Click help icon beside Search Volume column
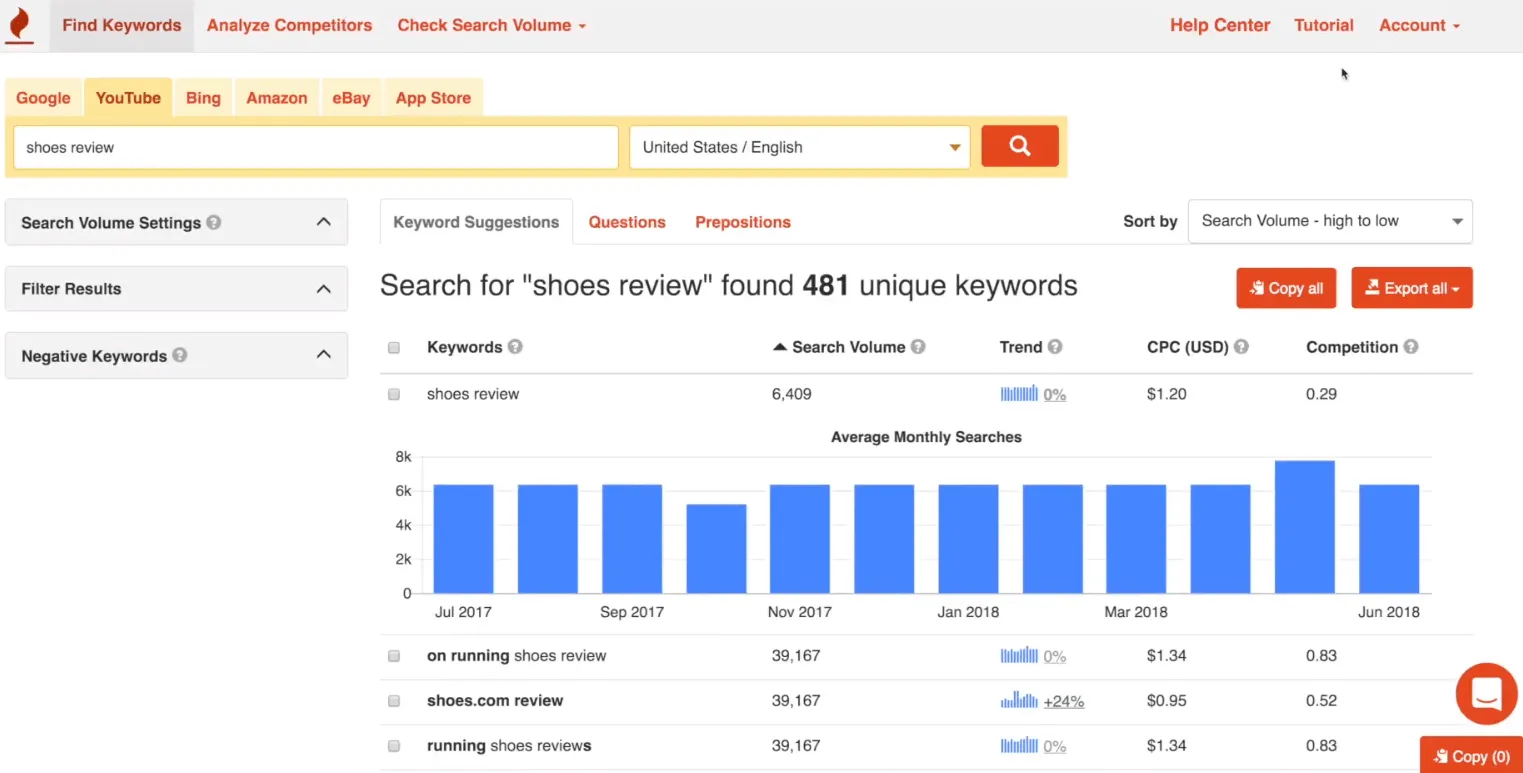1523x773 pixels. click(x=918, y=347)
